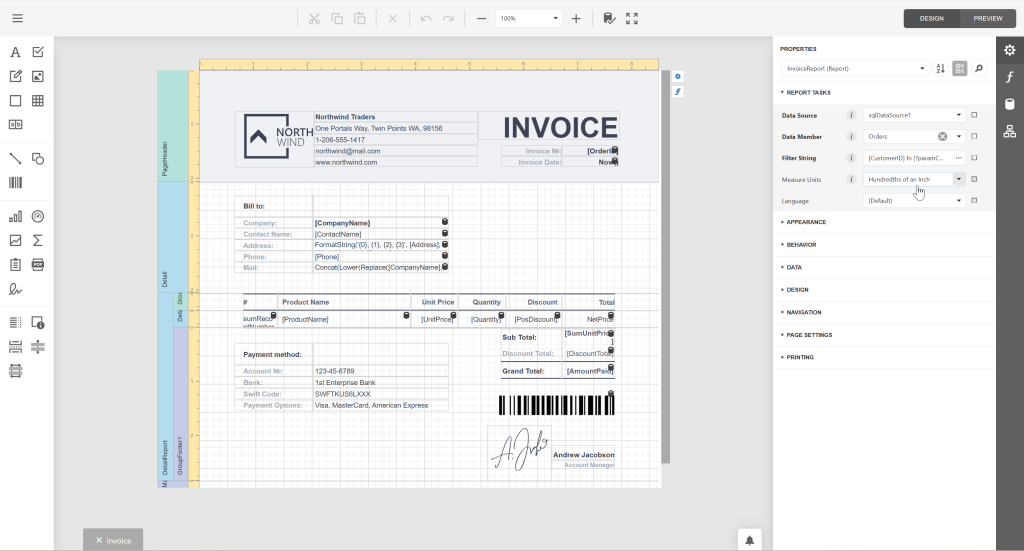Clear the Data Member Orders value
Screen dimensions: 1024x551
(x=942, y=136)
